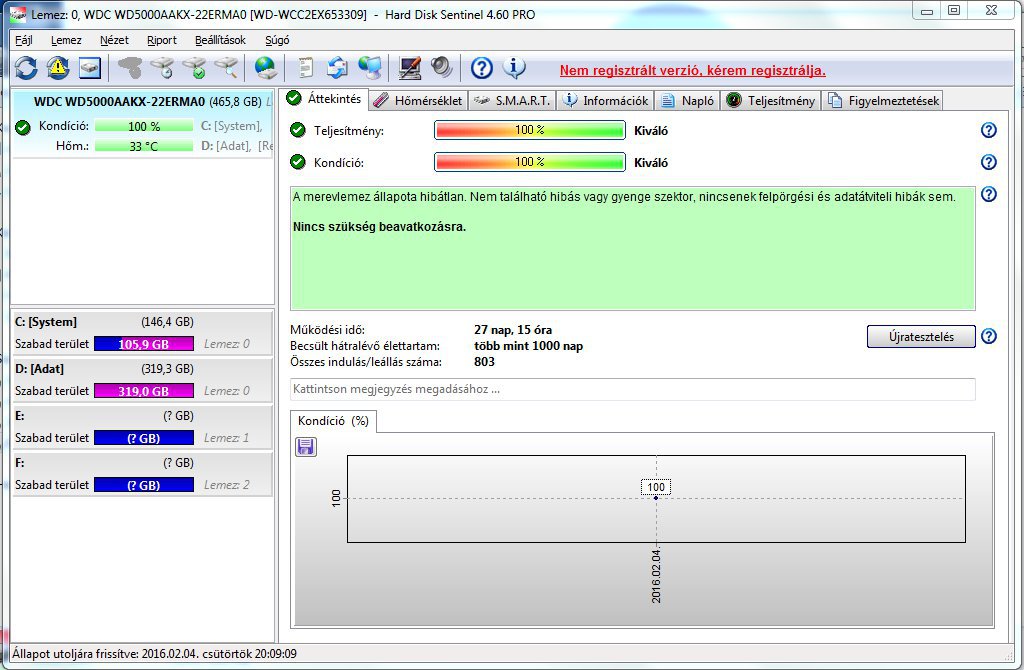Click the help icon next to Teljesítmény bar

tap(989, 130)
